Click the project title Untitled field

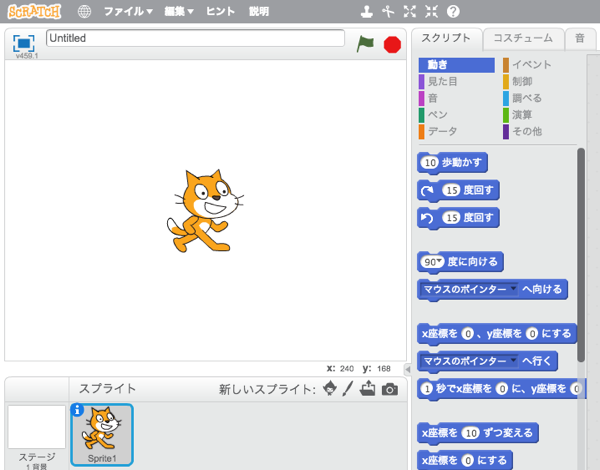coord(195,38)
